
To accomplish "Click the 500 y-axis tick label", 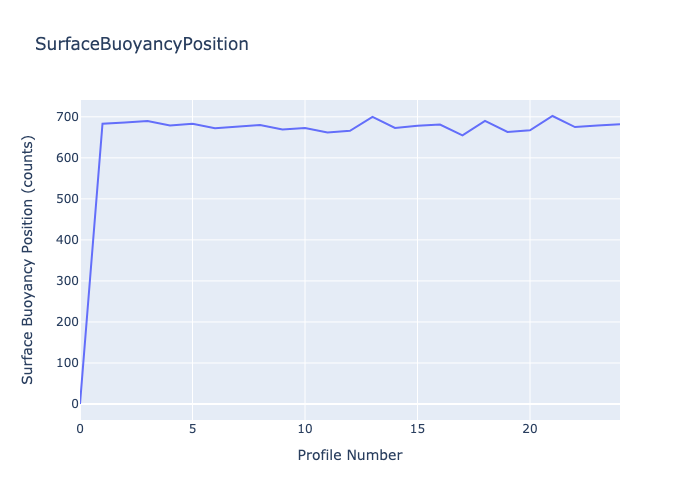I will pos(66,199).
